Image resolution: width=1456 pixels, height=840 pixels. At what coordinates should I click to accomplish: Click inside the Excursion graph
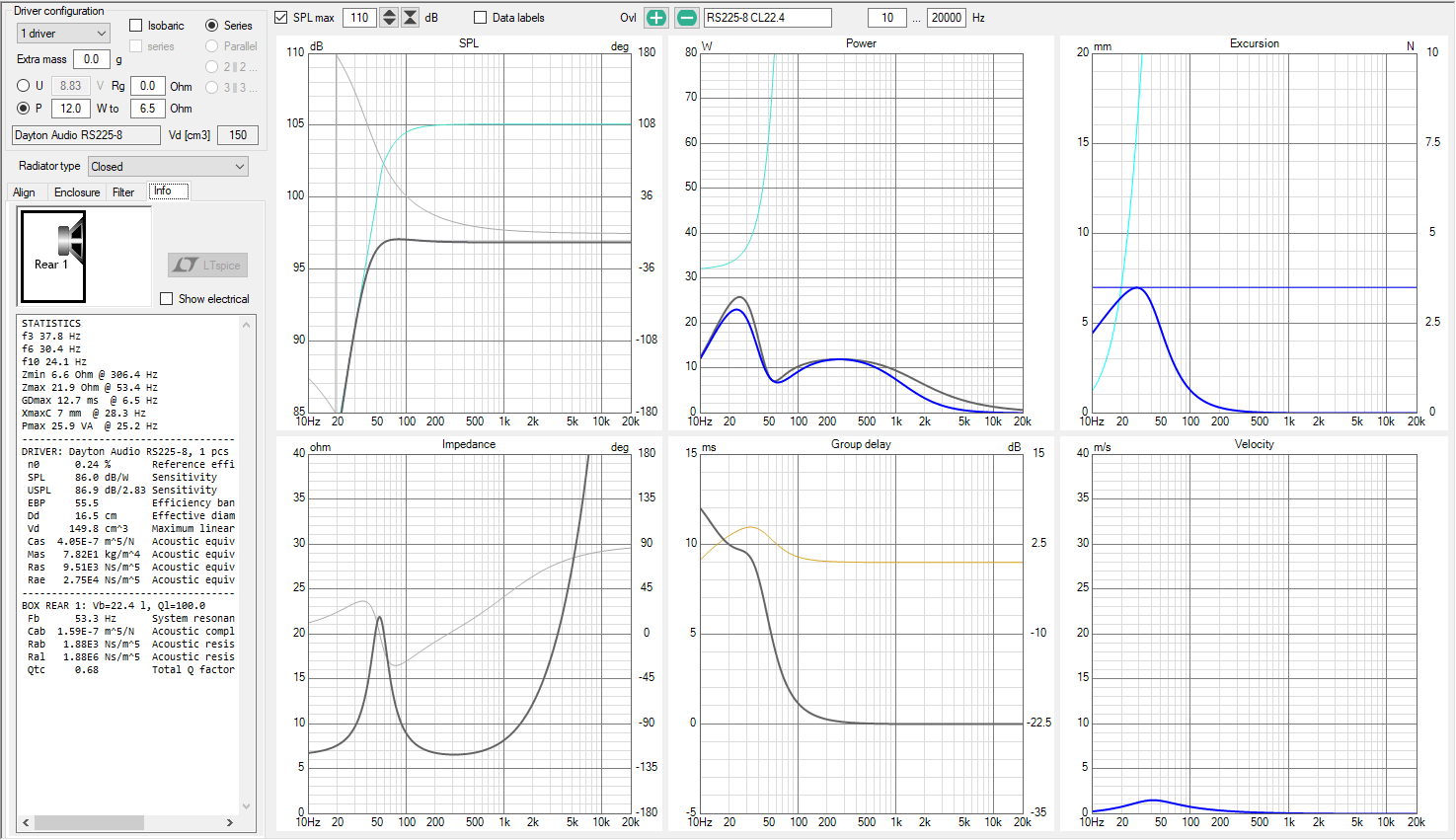click(x=1254, y=232)
